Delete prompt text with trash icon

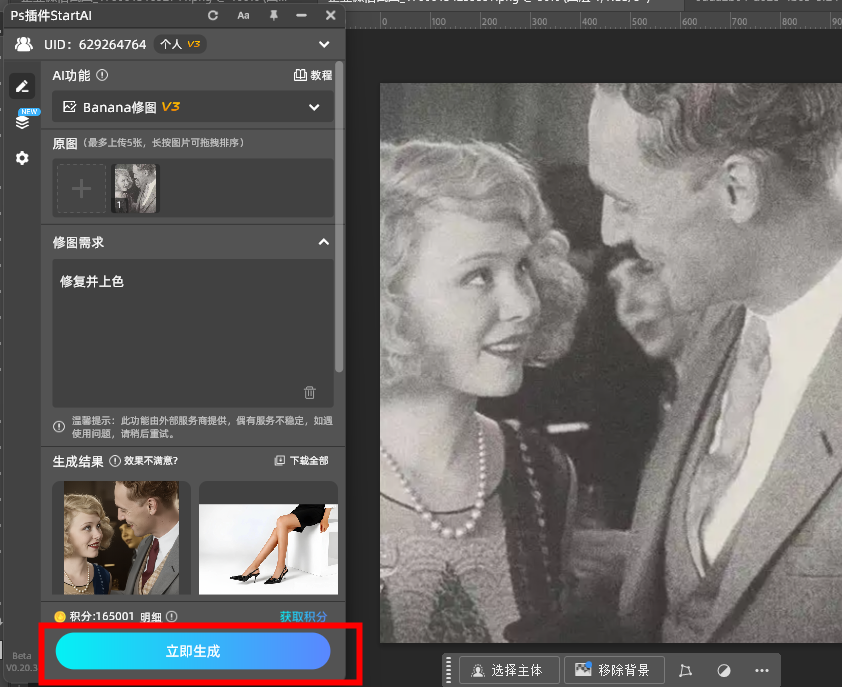point(310,393)
